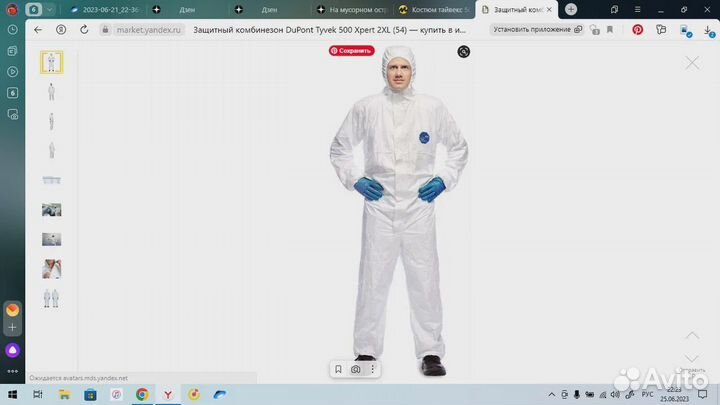Image resolution: width=720 pixels, height=405 pixels.
Task: Open history clock icon in sidebar
Action: point(12,29)
